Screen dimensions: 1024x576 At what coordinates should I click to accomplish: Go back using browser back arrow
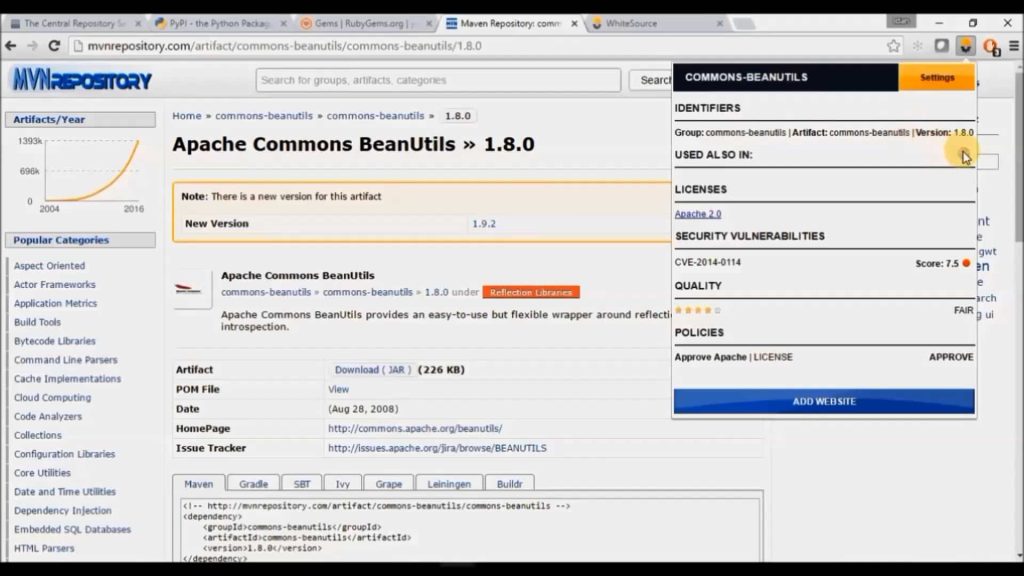click(x=10, y=46)
